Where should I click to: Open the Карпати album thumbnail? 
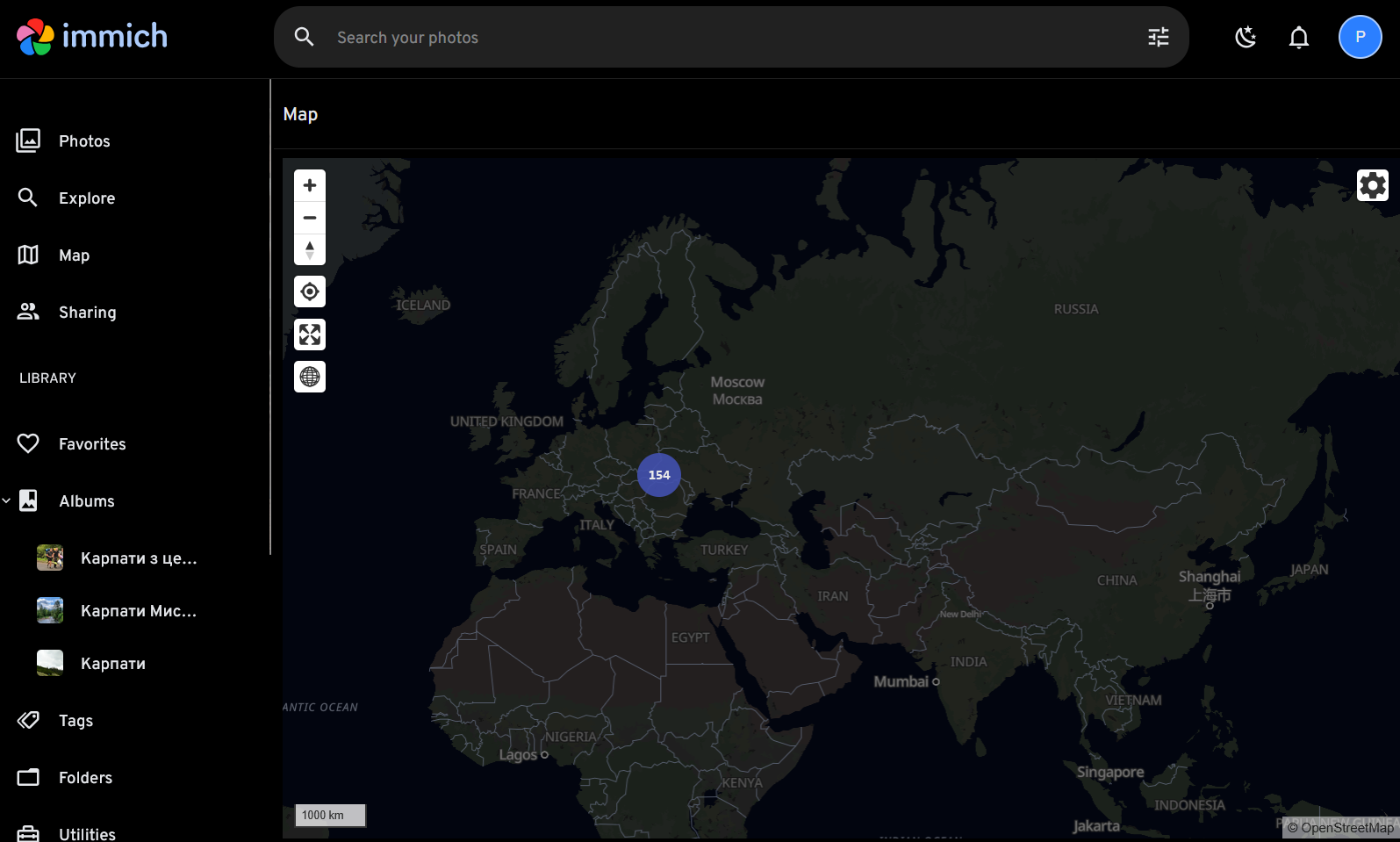click(50, 663)
